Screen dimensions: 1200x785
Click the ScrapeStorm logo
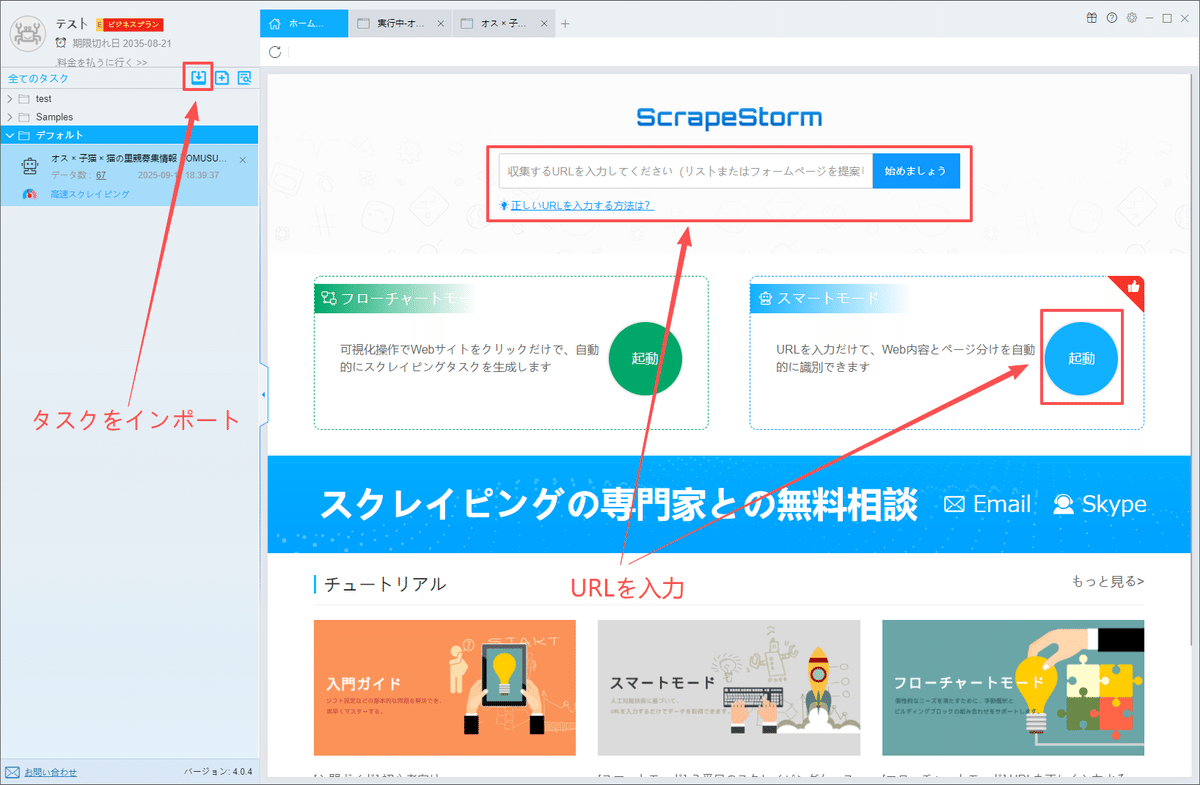pos(729,118)
